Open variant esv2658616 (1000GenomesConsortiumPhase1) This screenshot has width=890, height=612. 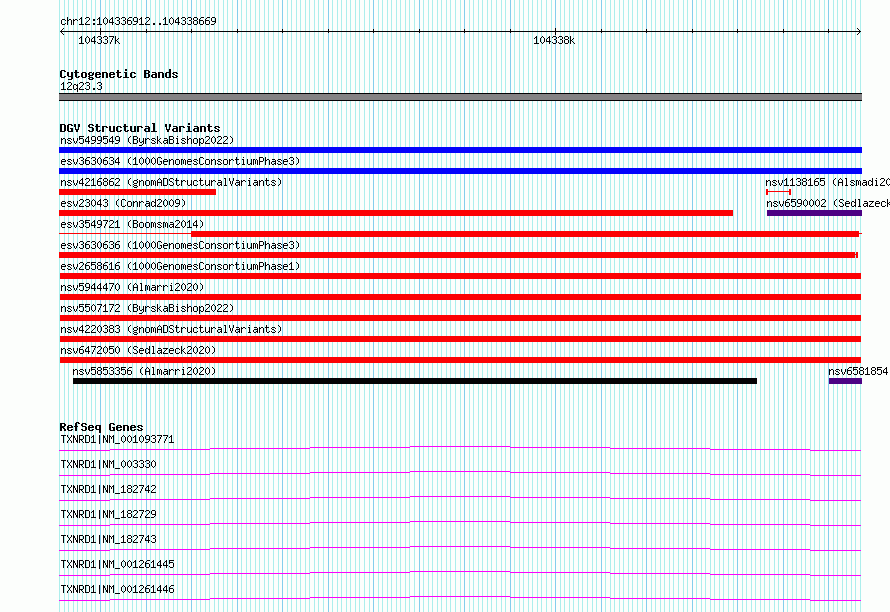(180, 266)
